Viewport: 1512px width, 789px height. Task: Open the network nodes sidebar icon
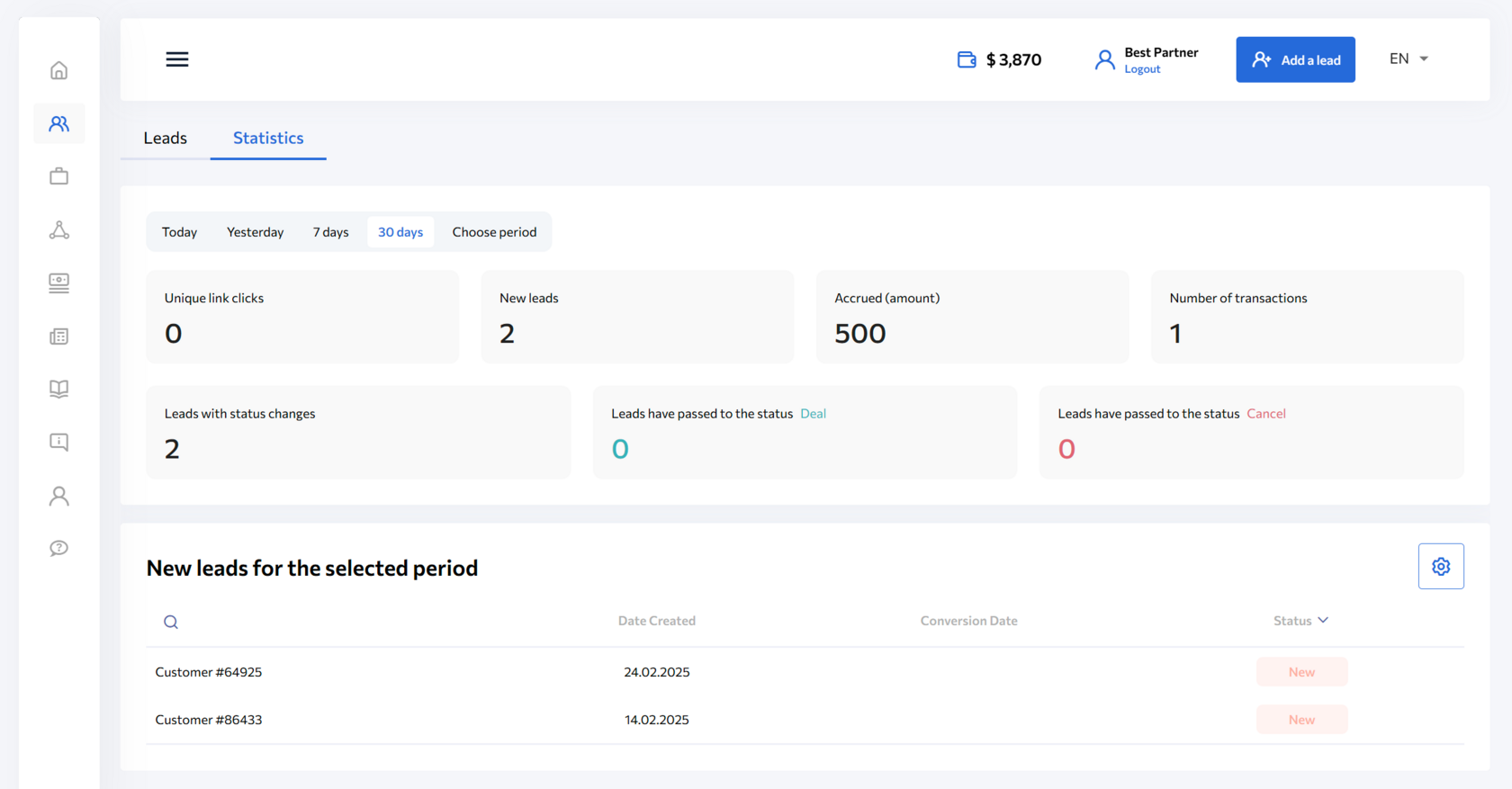[x=58, y=230]
